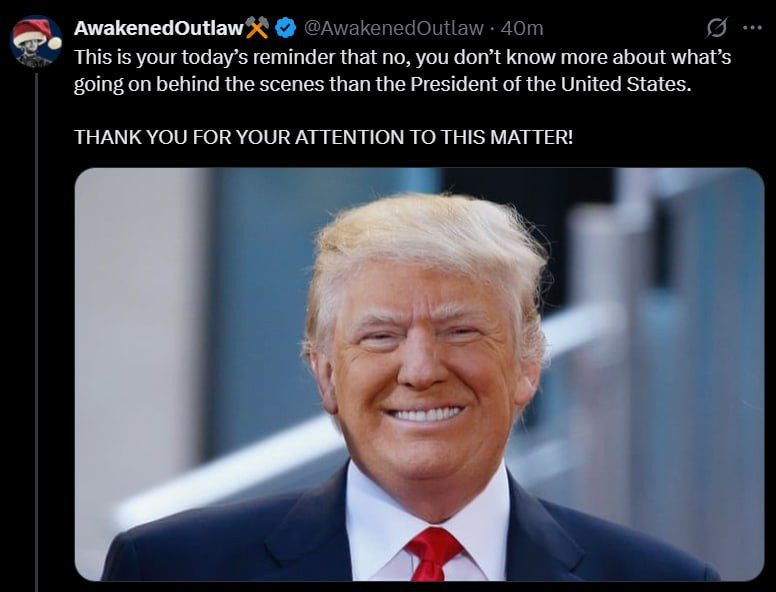776x592 pixels.
Task: Click "THANK YOU FOR YOUR ATTENTION TO THIS MATTER!"
Action: click(x=324, y=137)
